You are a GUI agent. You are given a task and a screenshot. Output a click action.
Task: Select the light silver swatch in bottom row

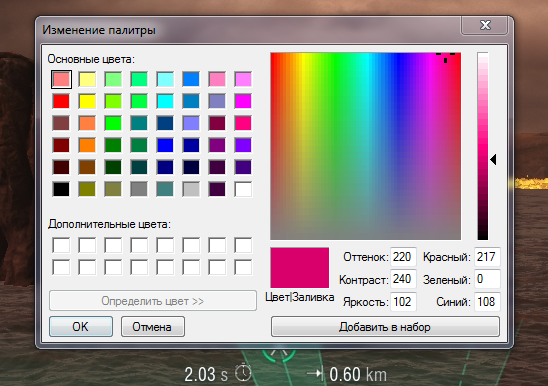(x=191, y=189)
